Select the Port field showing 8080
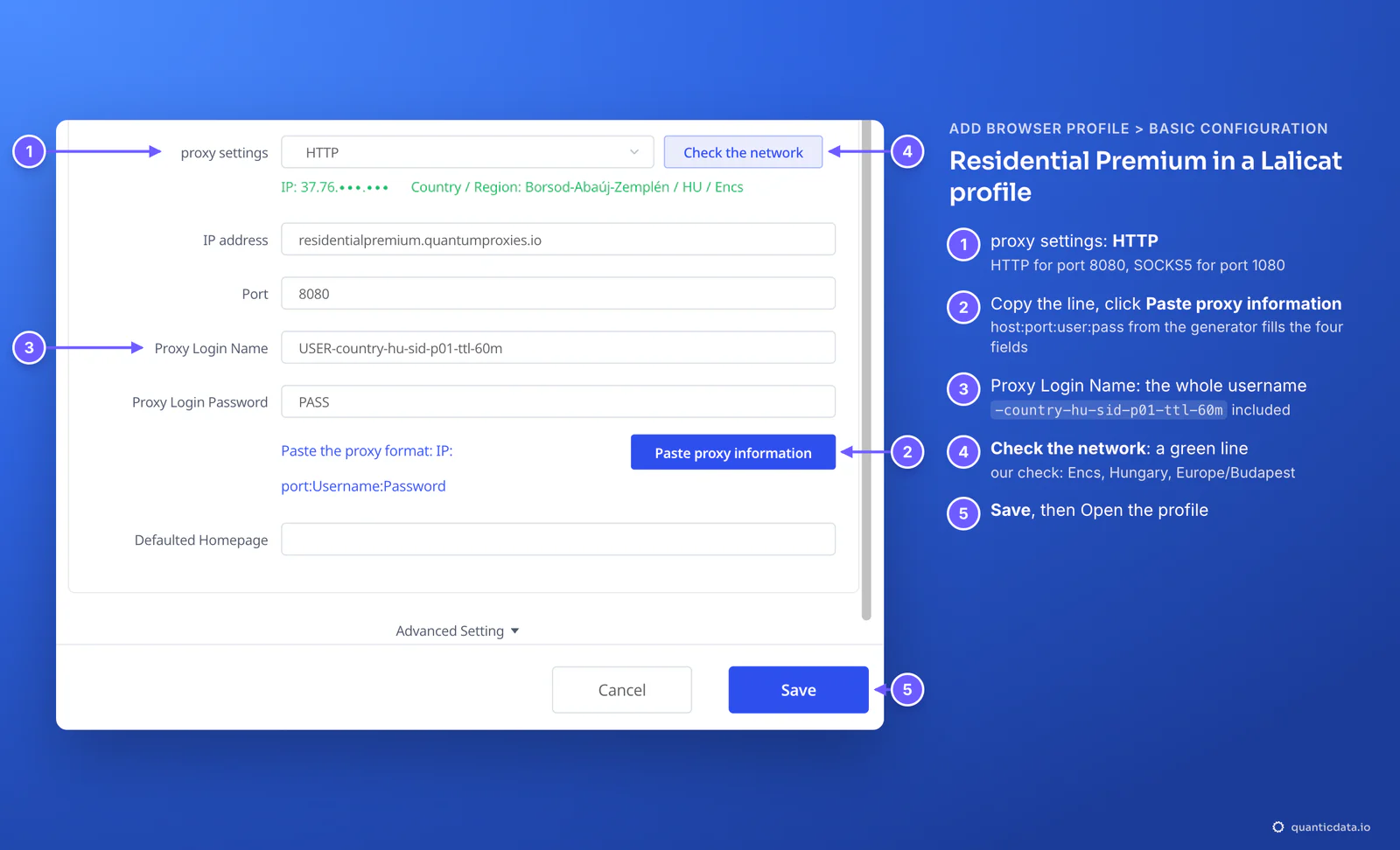 (558, 294)
